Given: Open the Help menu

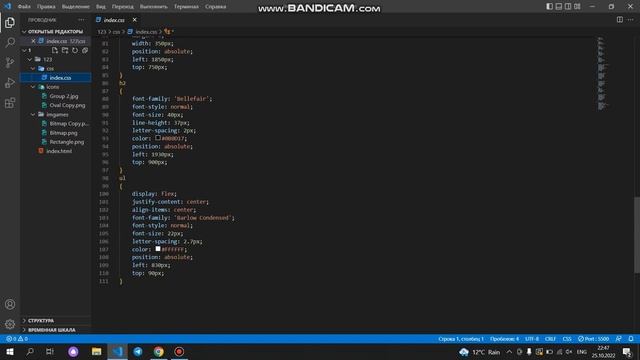Looking at the screenshot, I should pos(216,7).
